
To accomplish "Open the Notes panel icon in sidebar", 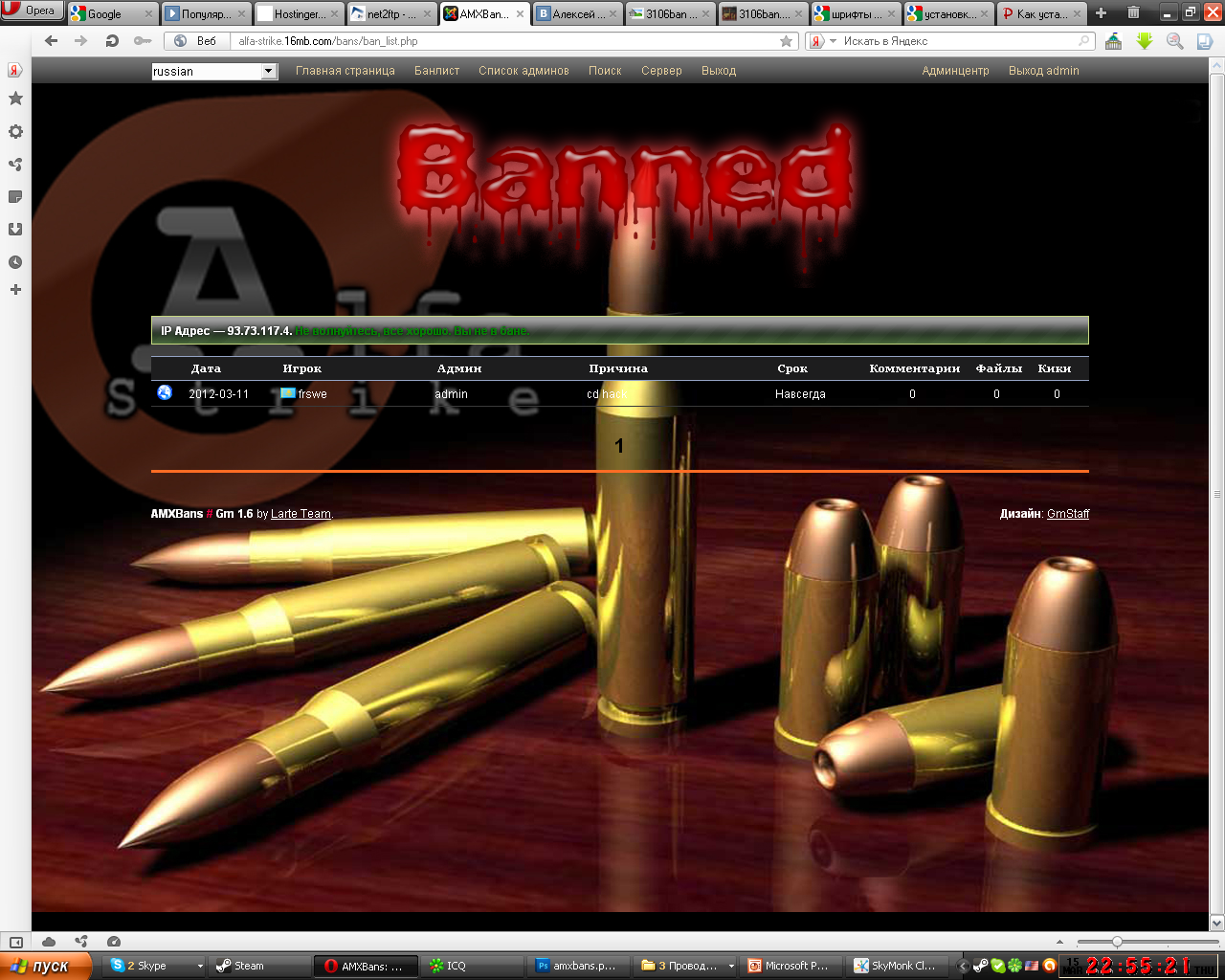I will coord(15,197).
